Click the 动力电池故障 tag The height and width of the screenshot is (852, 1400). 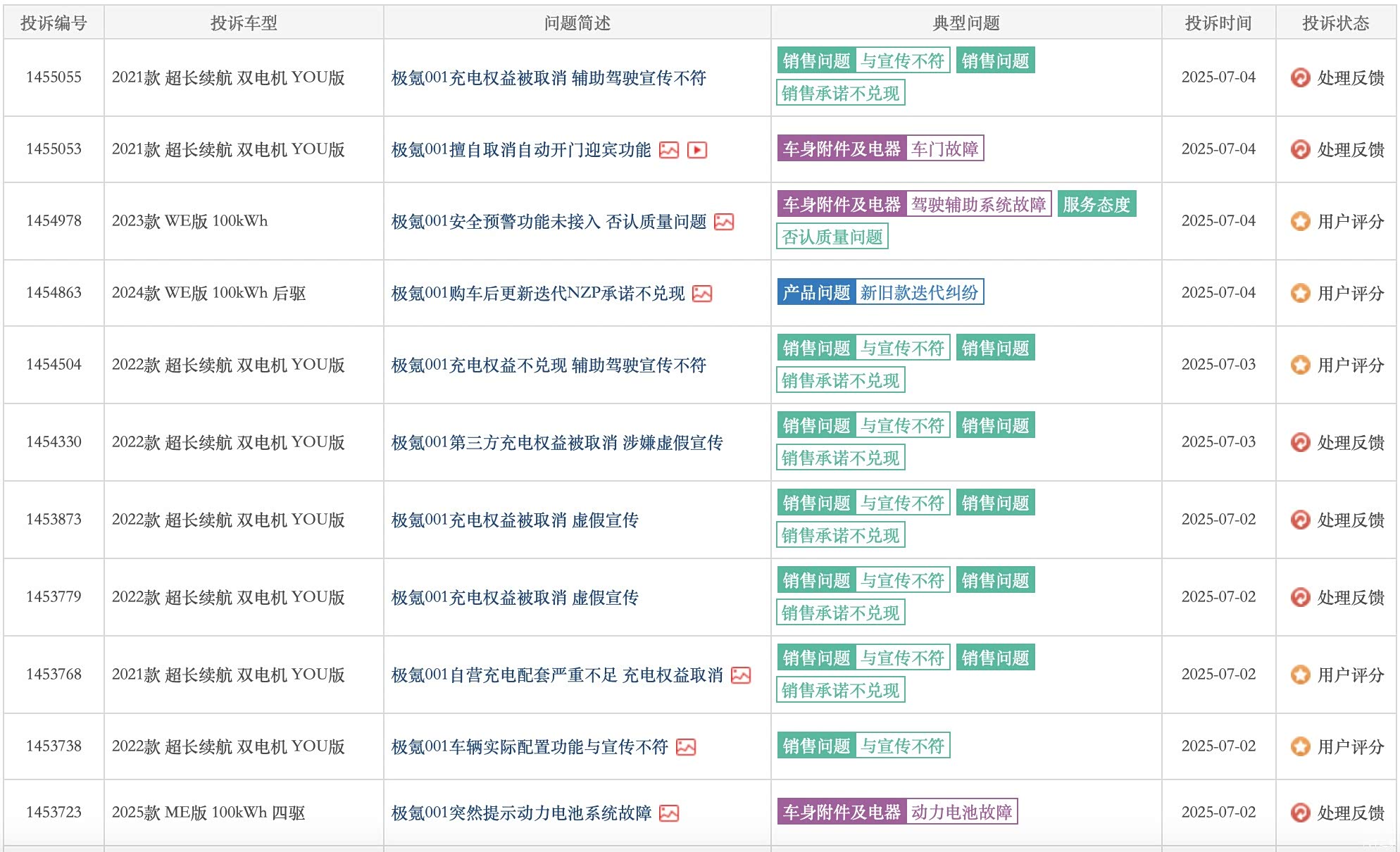point(961,812)
